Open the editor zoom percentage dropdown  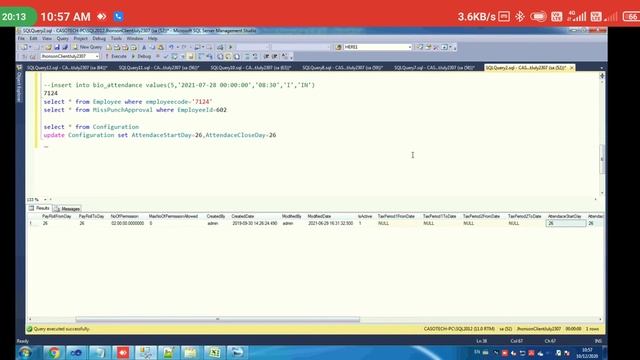(x=45, y=200)
